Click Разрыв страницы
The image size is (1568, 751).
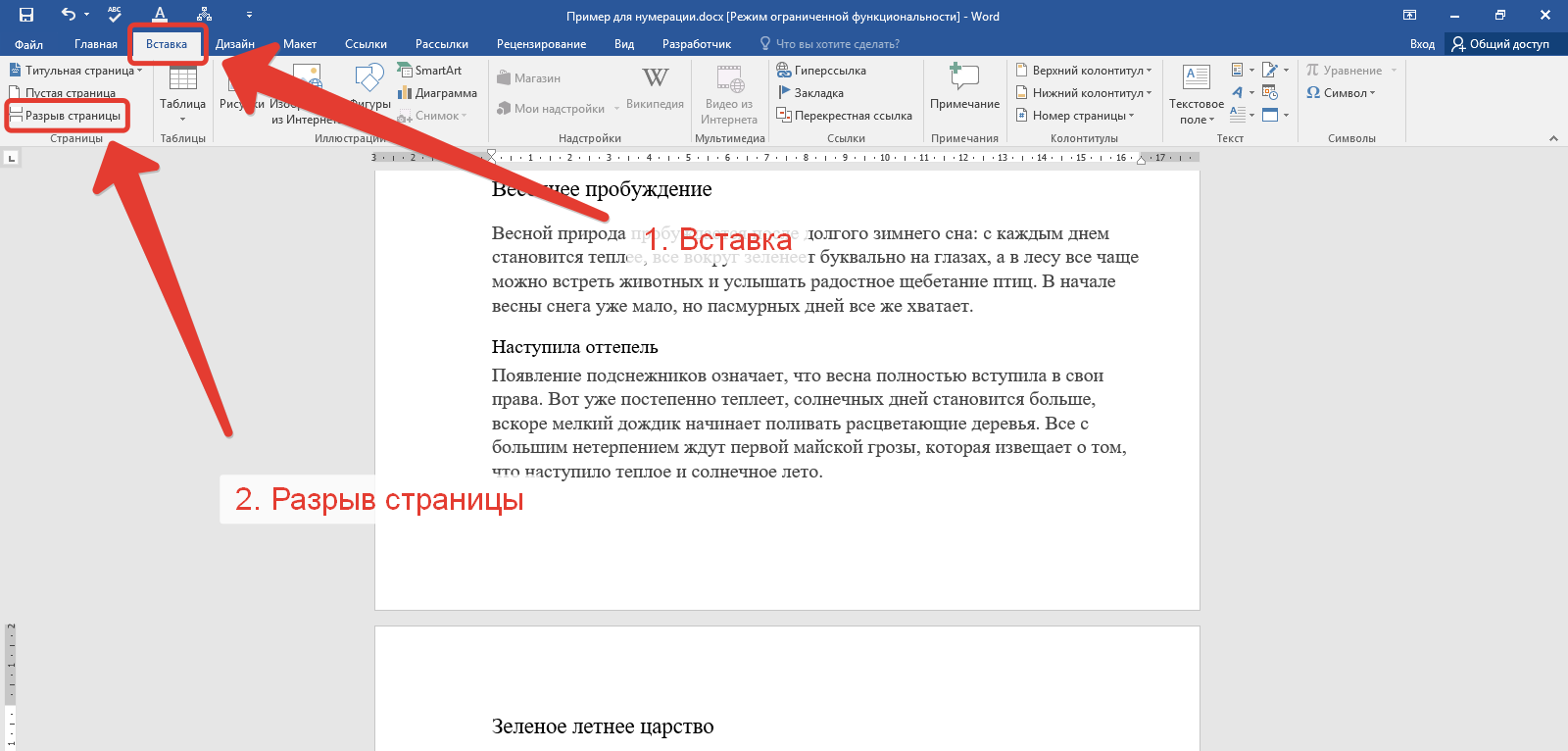point(66,116)
